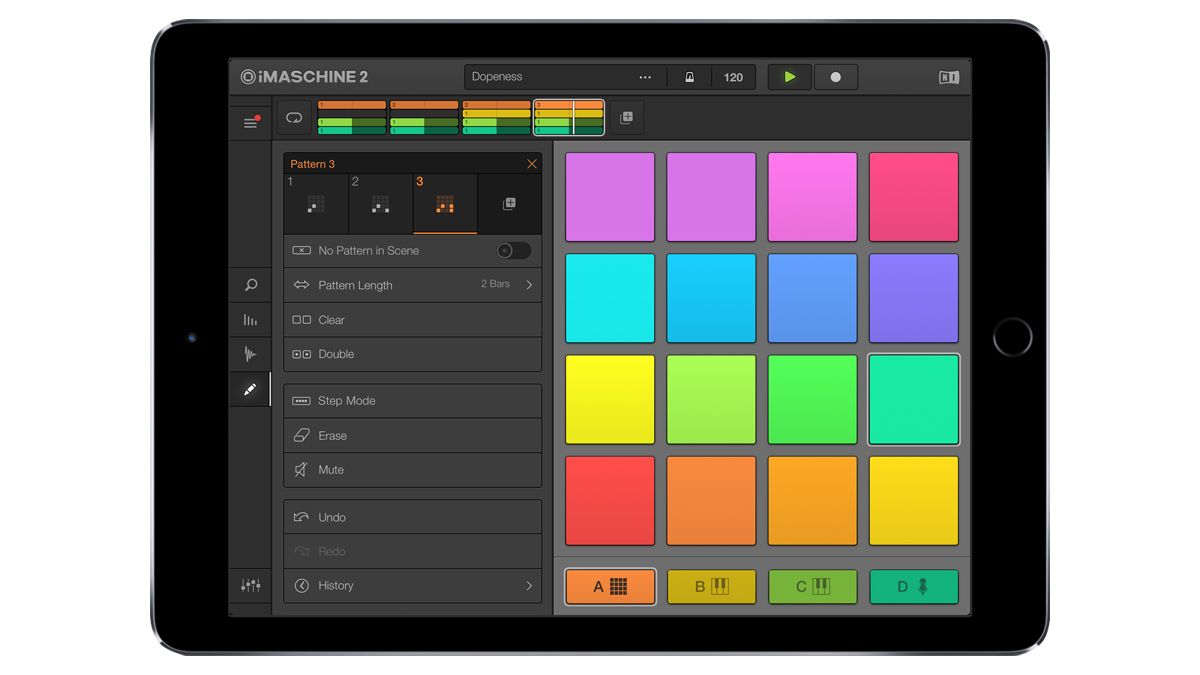
Task: Enable the loop icon next to scenes
Action: pyautogui.click(x=293, y=117)
